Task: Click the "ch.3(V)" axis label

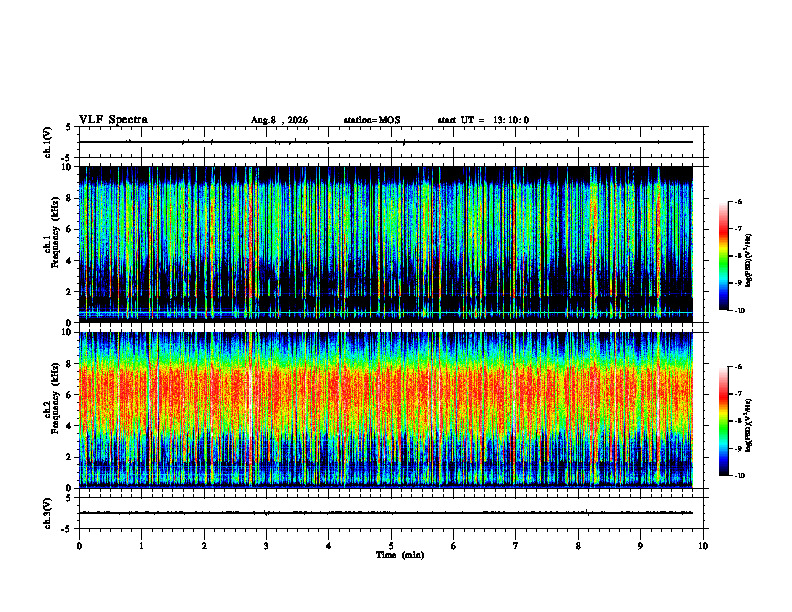Action: (x=48, y=513)
